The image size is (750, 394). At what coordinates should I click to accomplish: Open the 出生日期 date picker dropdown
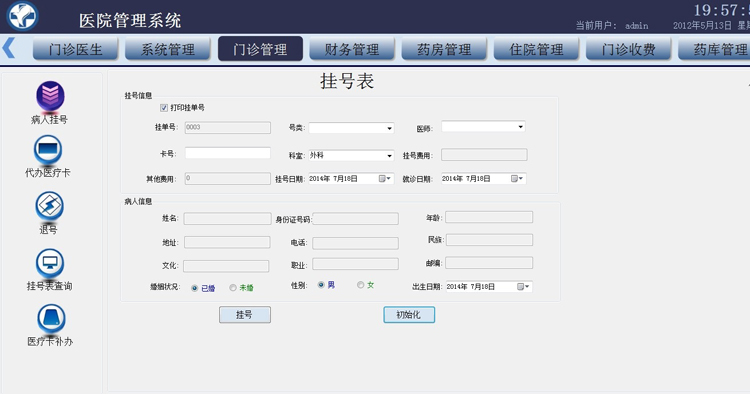coord(524,286)
